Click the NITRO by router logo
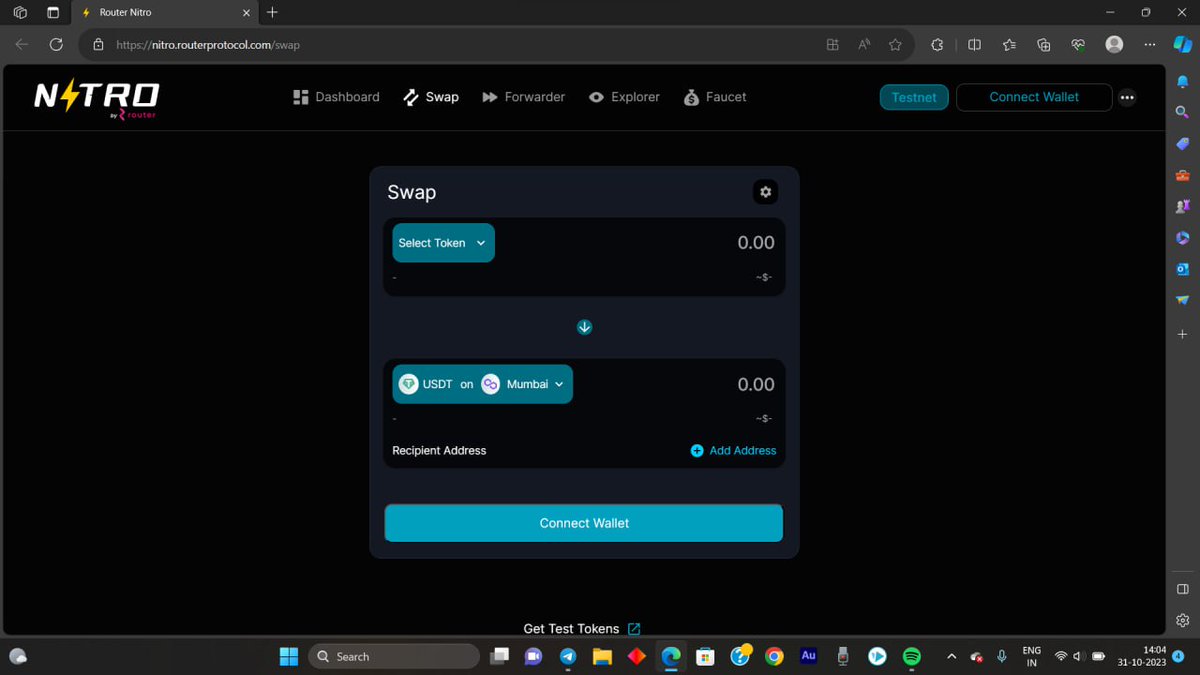 pyautogui.click(x=96, y=99)
